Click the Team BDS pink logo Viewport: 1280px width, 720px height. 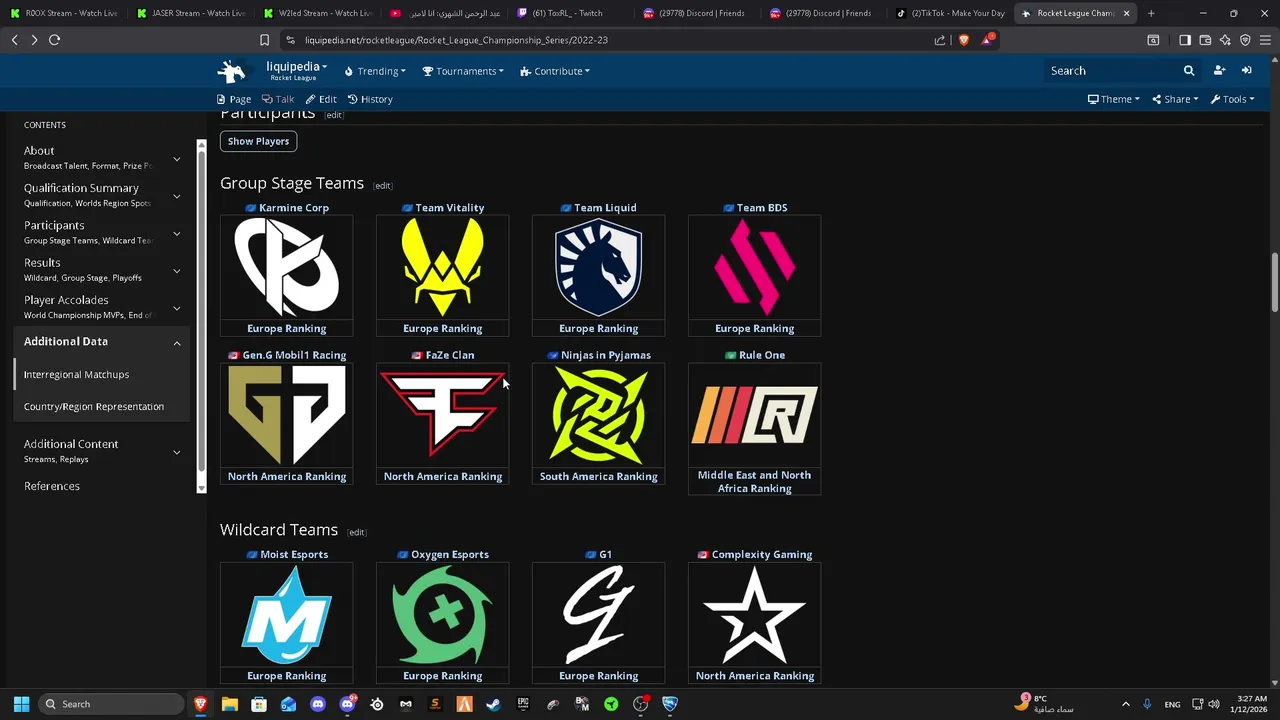[755, 268]
